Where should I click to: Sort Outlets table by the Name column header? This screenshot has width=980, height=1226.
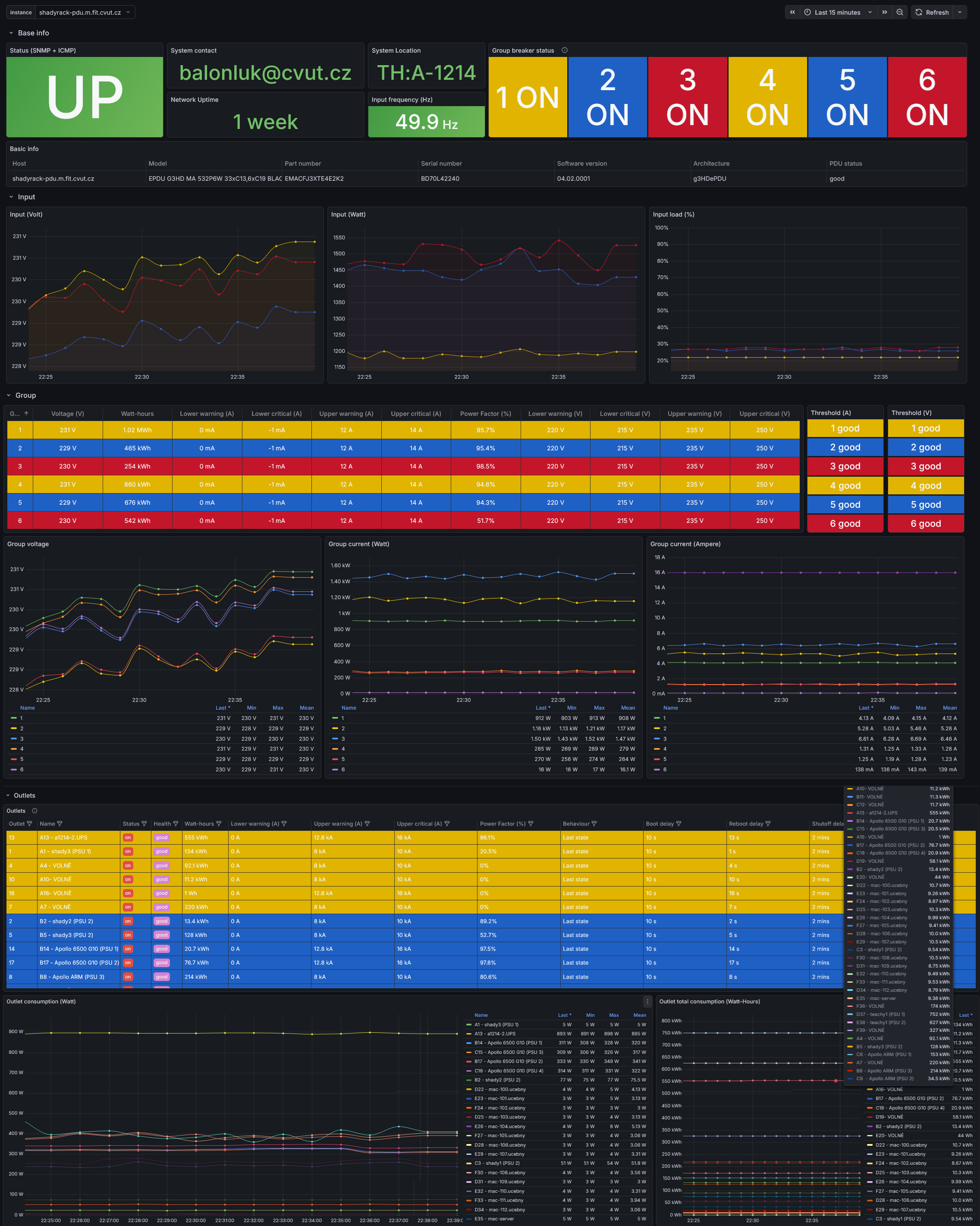pyautogui.click(x=48, y=824)
